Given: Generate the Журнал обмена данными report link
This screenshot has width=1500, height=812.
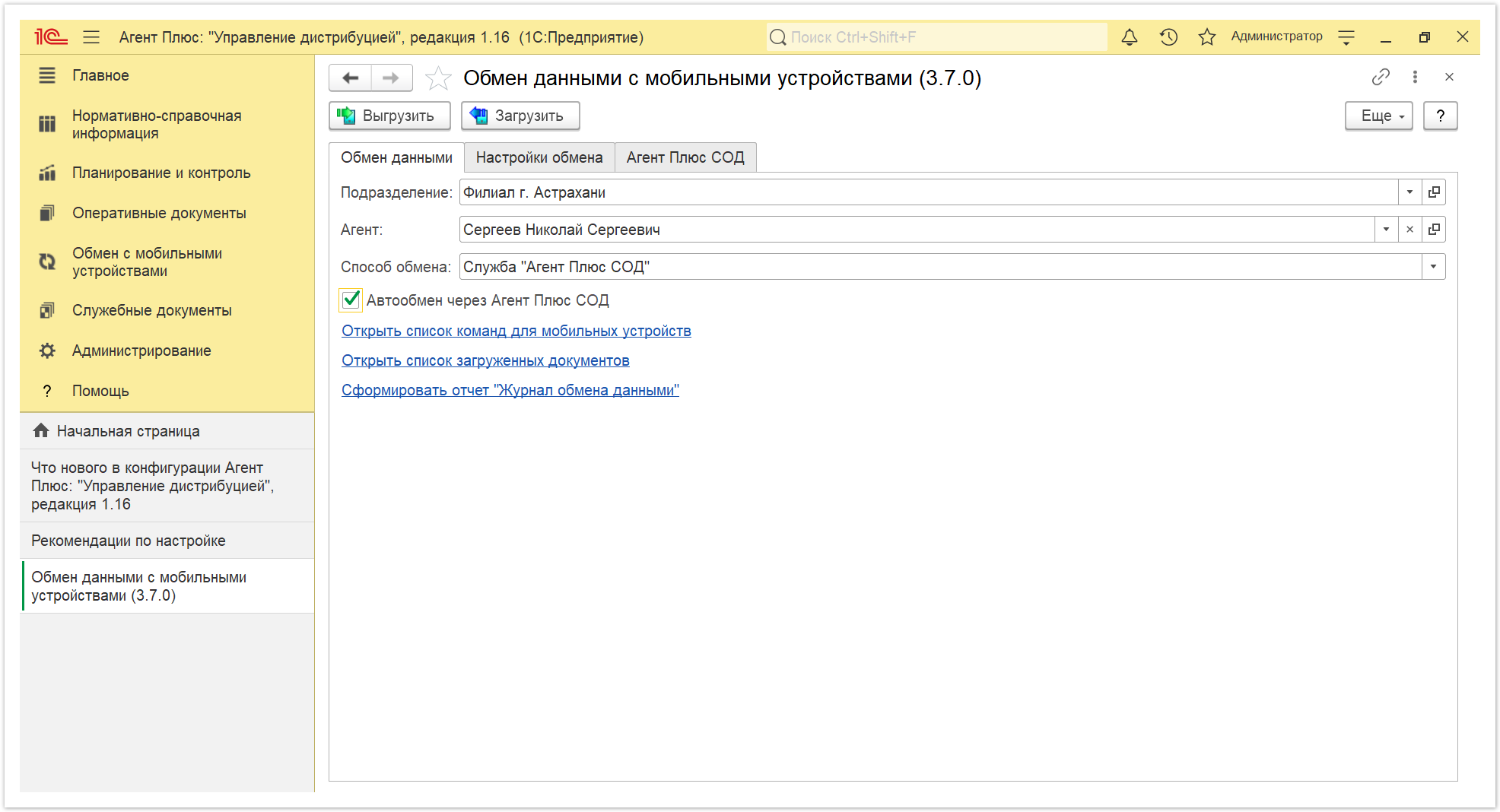Looking at the screenshot, I should point(510,390).
